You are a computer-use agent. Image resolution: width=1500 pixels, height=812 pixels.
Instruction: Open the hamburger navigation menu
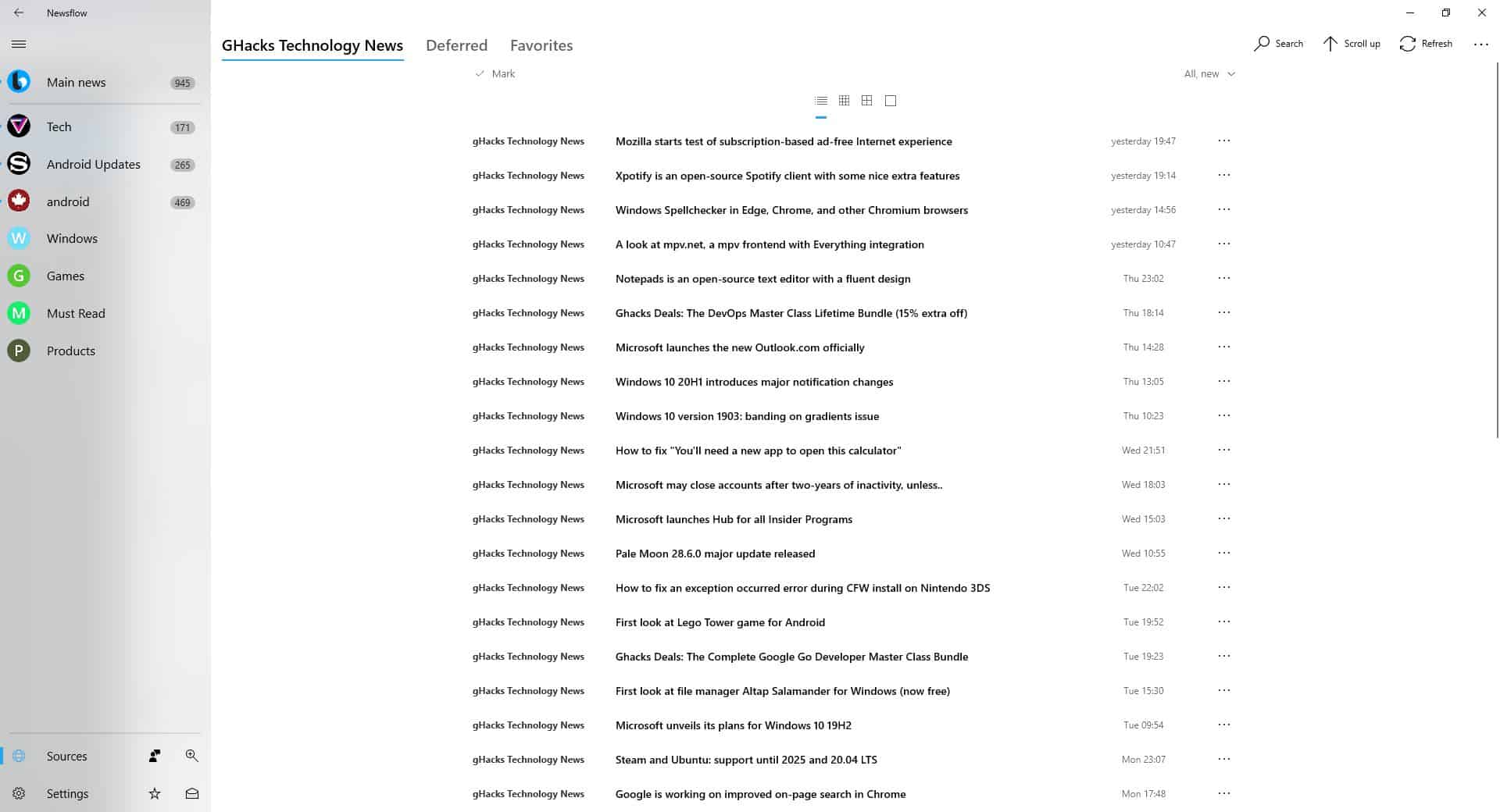click(19, 45)
